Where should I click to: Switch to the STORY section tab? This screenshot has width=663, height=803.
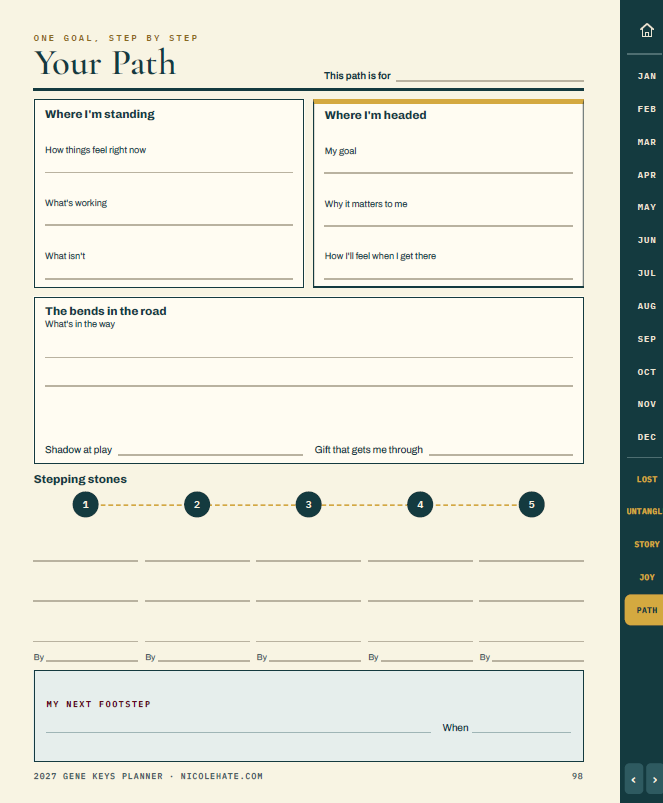647,544
